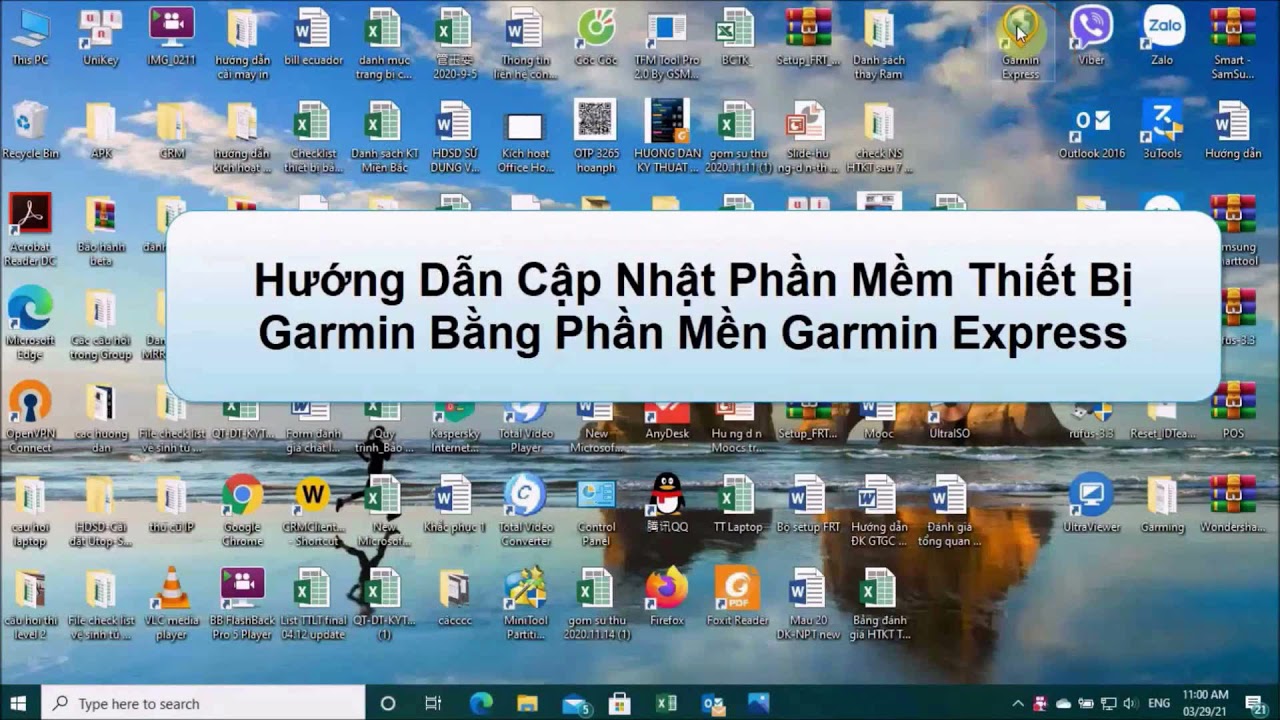The height and width of the screenshot is (720, 1280).
Task: Open Total Video Converter shortcut
Action: click(525, 510)
